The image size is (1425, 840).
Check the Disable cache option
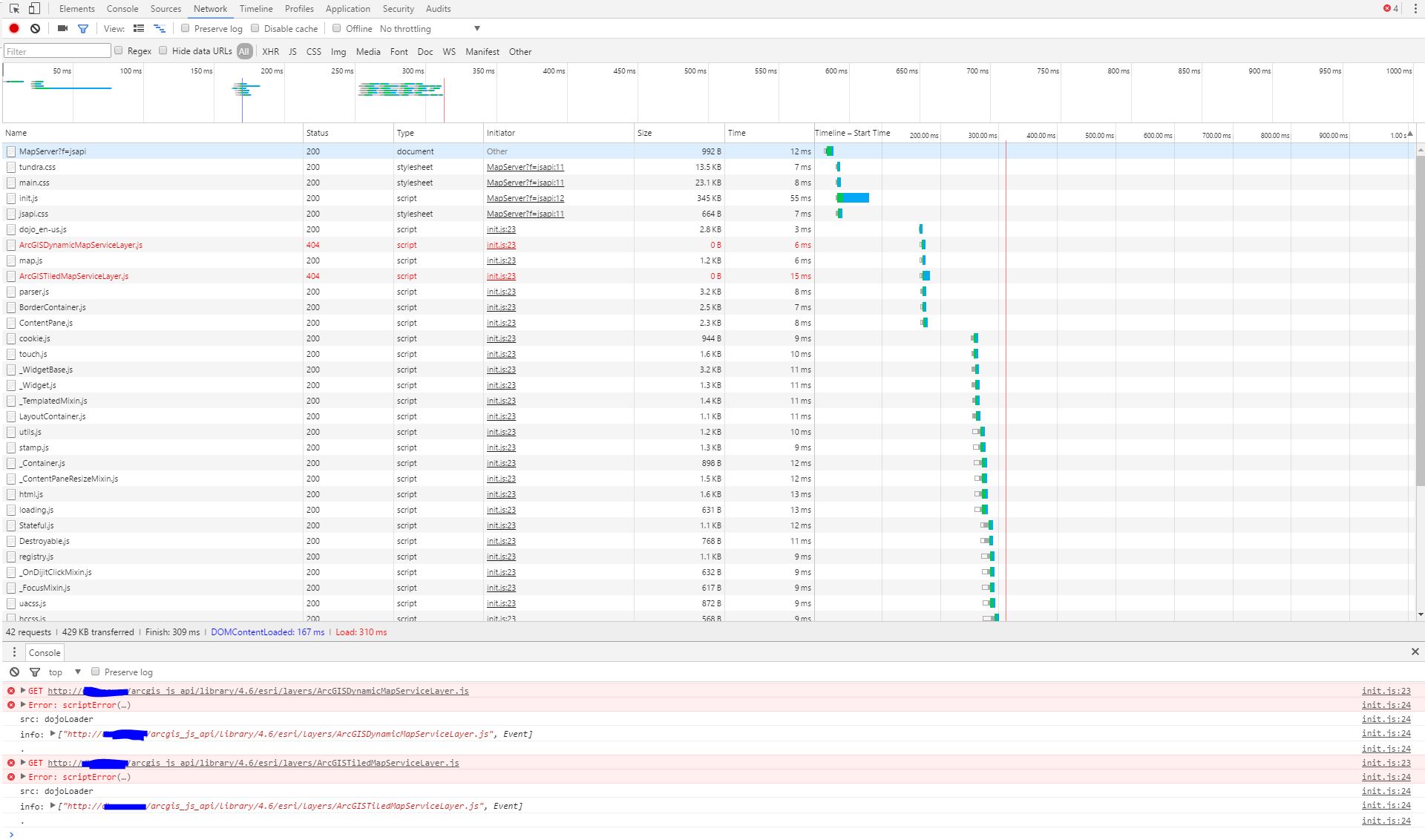click(x=255, y=28)
